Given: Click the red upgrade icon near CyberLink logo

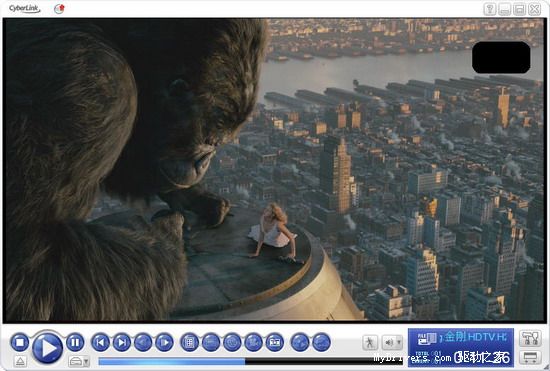Looking at the screenshot, I should coord(59,9).
